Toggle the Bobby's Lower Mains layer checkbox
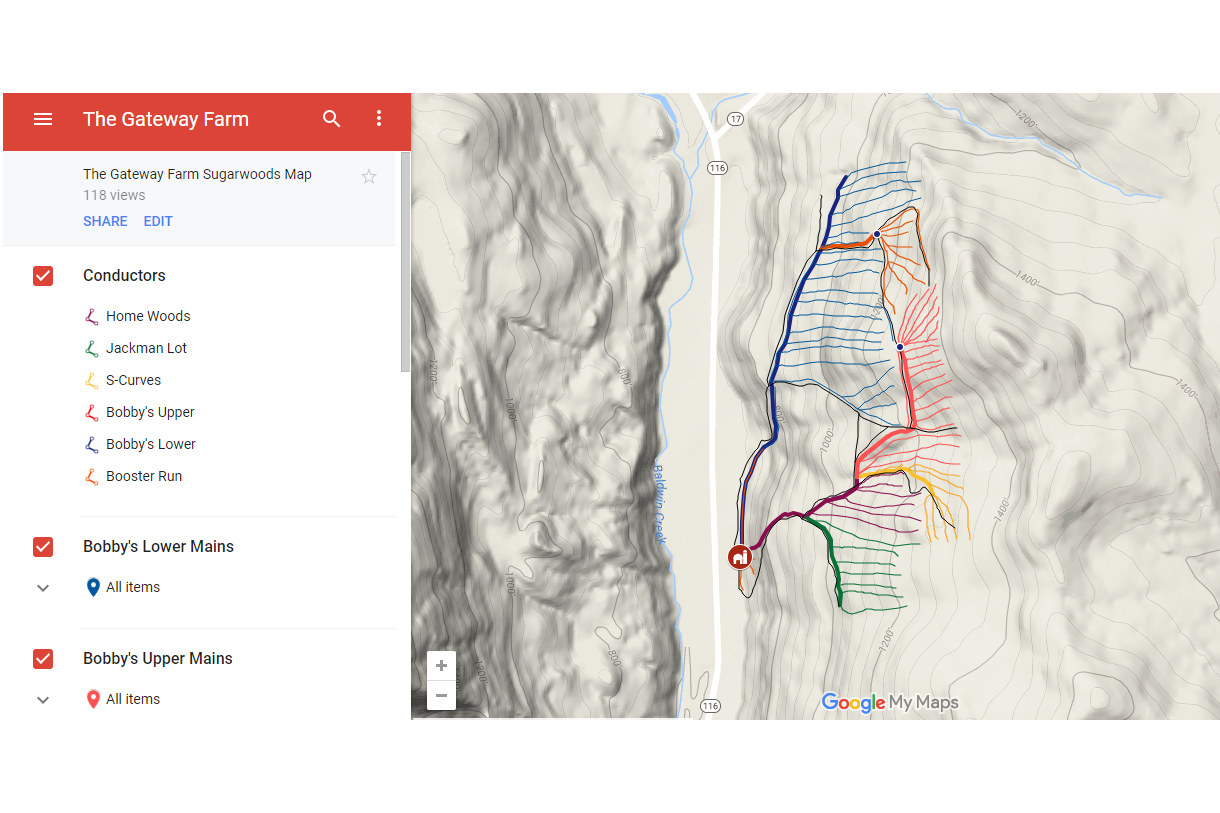1220x813 pixels. (x=43, y=547)
